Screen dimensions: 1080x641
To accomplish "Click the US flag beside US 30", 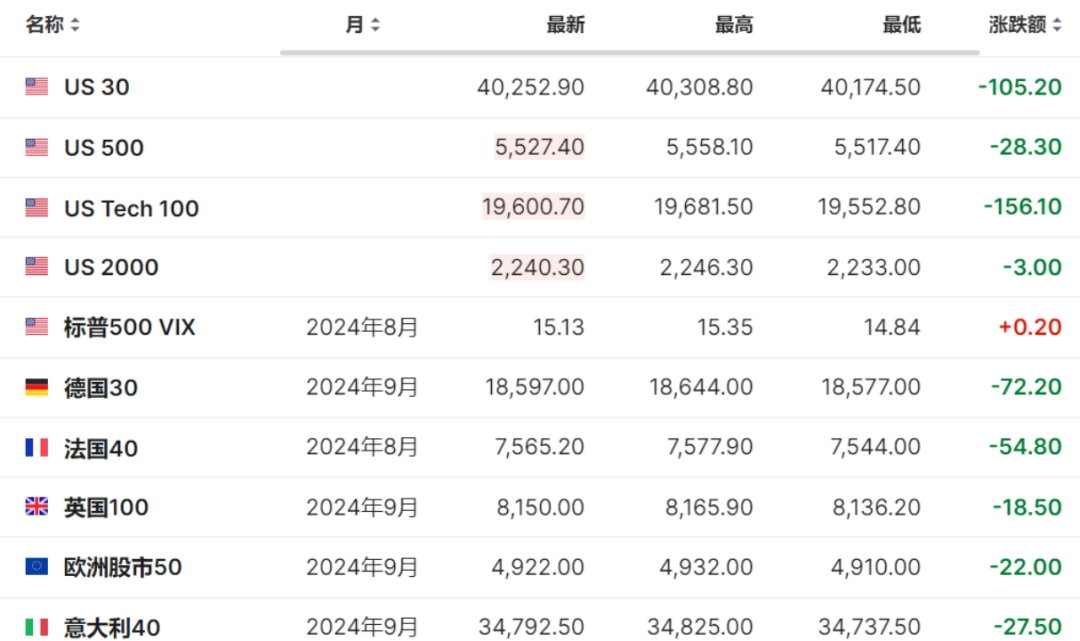I will click(37, 87).
